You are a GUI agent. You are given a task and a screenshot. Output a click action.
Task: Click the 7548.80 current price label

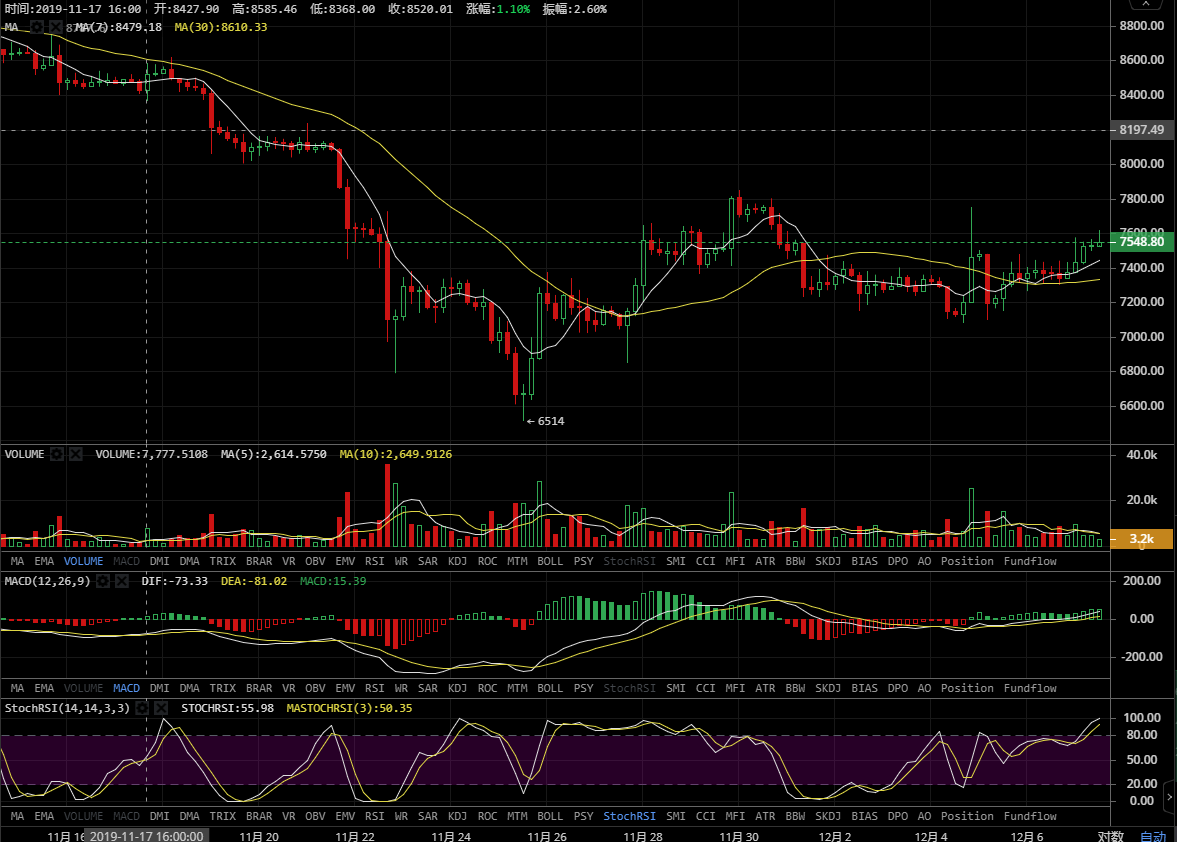(1142, 242)
